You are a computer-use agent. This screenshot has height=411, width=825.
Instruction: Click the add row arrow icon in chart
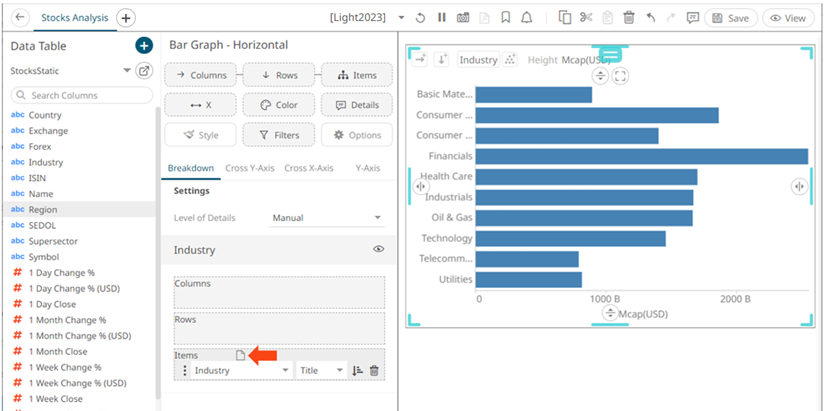(441, 60)
